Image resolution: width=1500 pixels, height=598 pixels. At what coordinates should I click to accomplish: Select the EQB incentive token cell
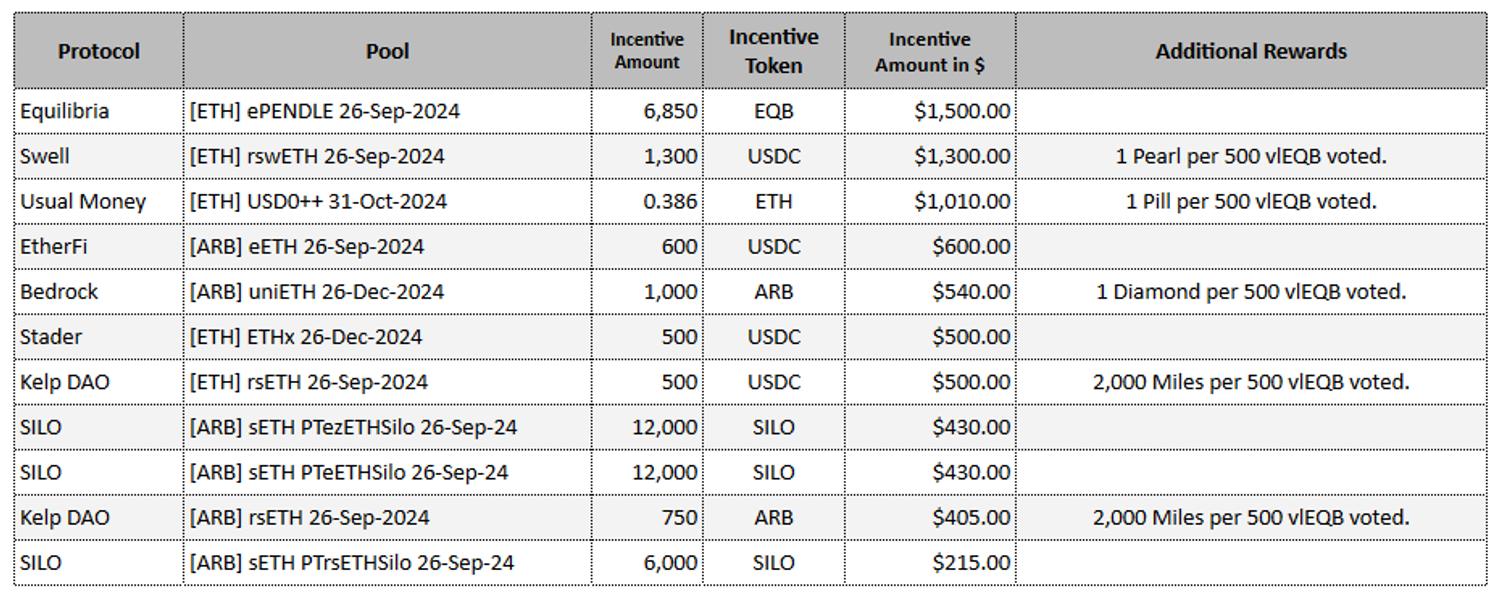773,111
